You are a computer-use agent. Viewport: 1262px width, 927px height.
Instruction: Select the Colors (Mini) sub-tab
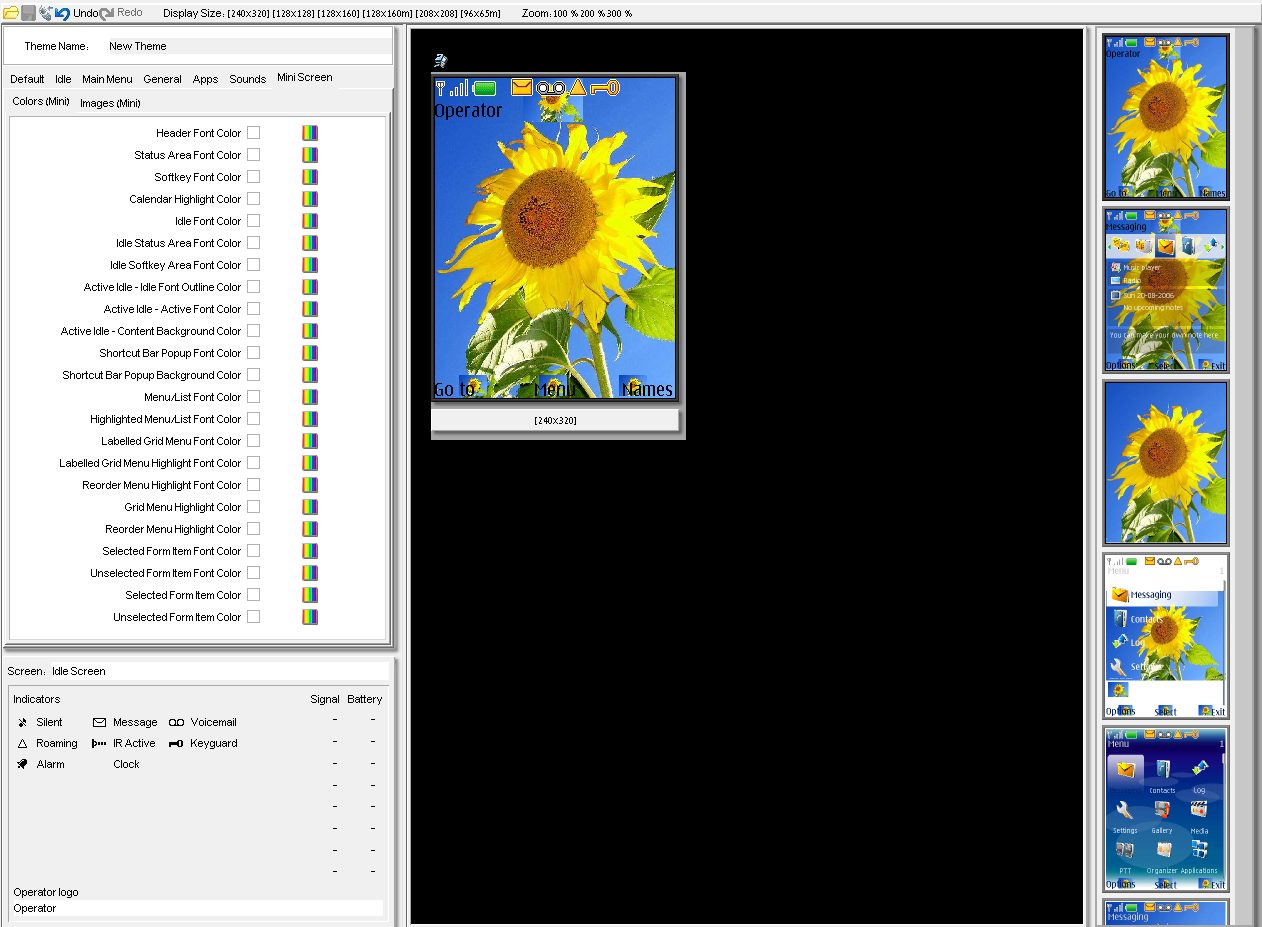(41, 102)
